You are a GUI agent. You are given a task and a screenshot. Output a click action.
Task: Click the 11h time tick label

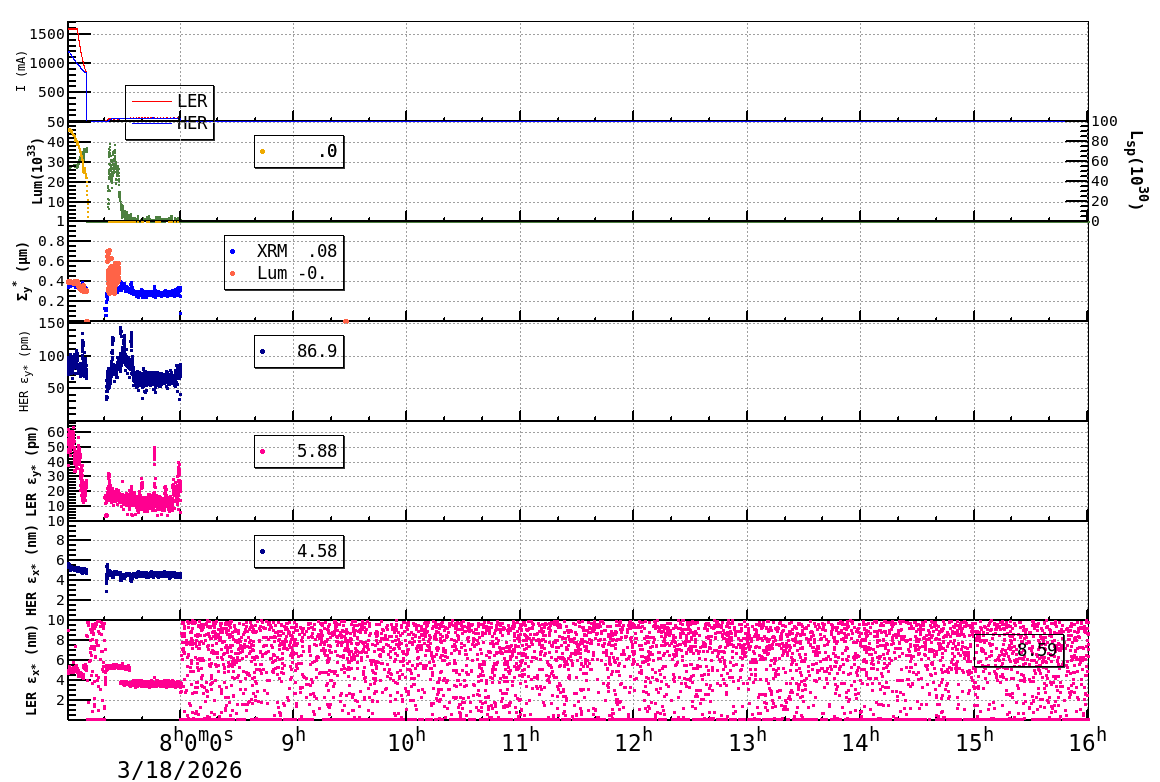pyautogui.click(x=521, y=740)
